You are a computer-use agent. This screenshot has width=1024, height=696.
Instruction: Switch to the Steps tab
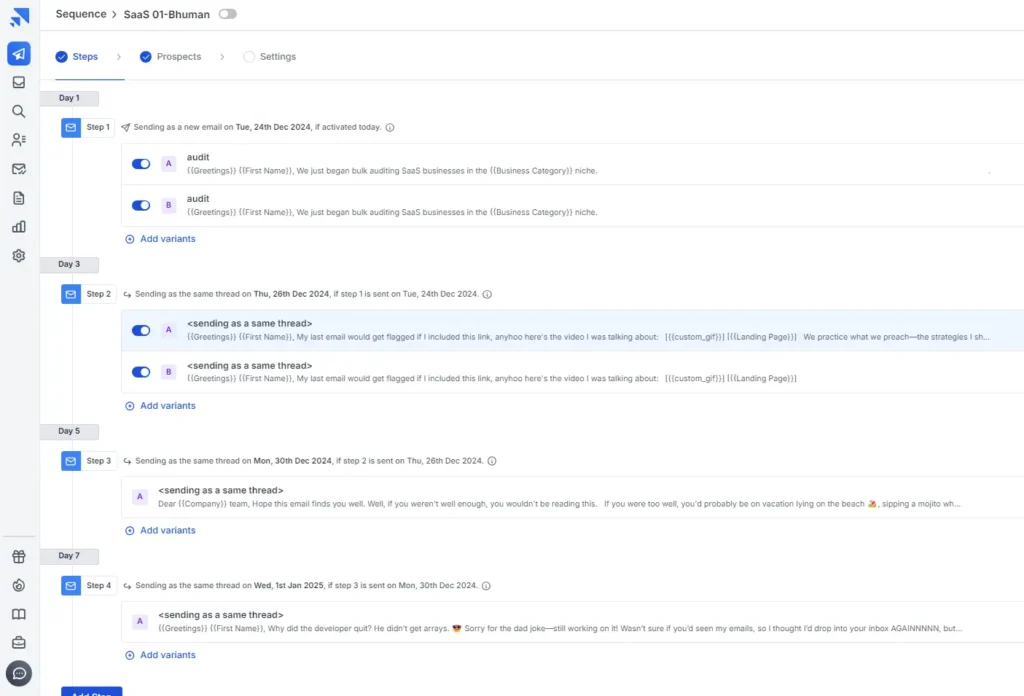pyautogui.click(x=77, y=57)
